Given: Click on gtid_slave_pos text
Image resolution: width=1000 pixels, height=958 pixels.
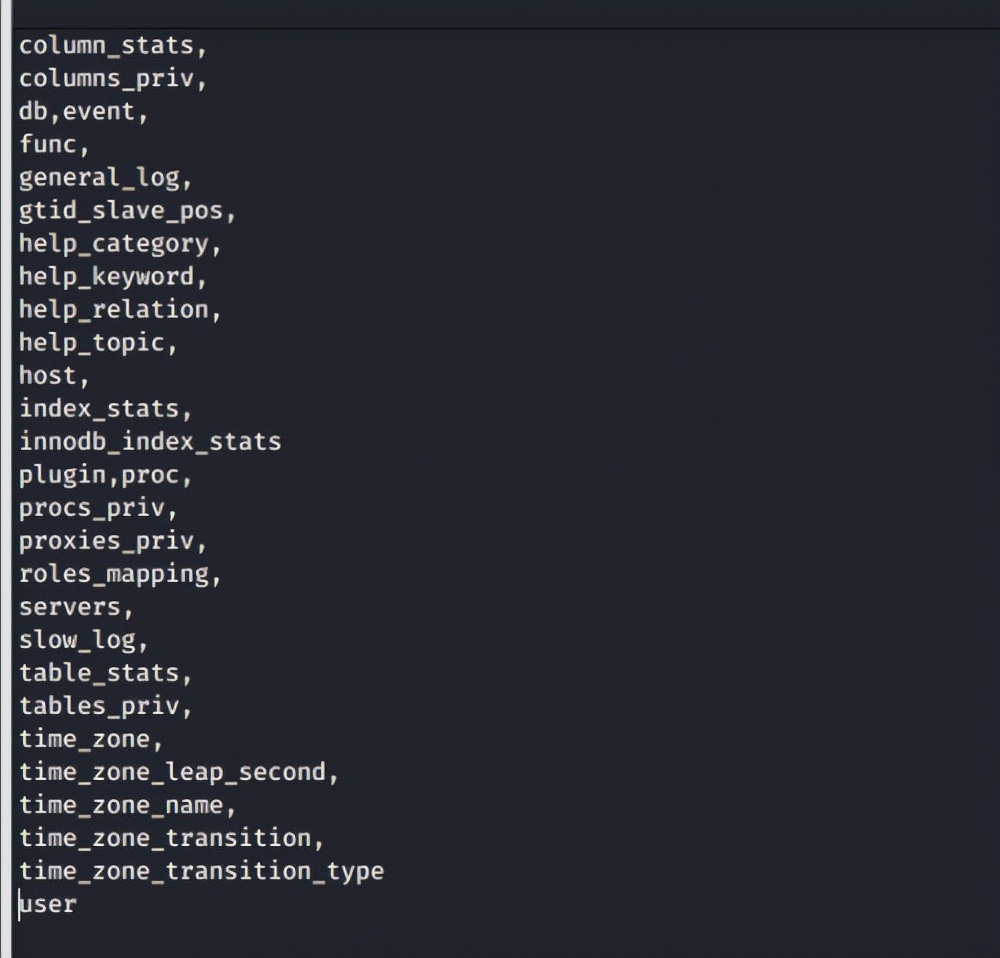Looking at the screenshot, I should click(x=121, y=211).
